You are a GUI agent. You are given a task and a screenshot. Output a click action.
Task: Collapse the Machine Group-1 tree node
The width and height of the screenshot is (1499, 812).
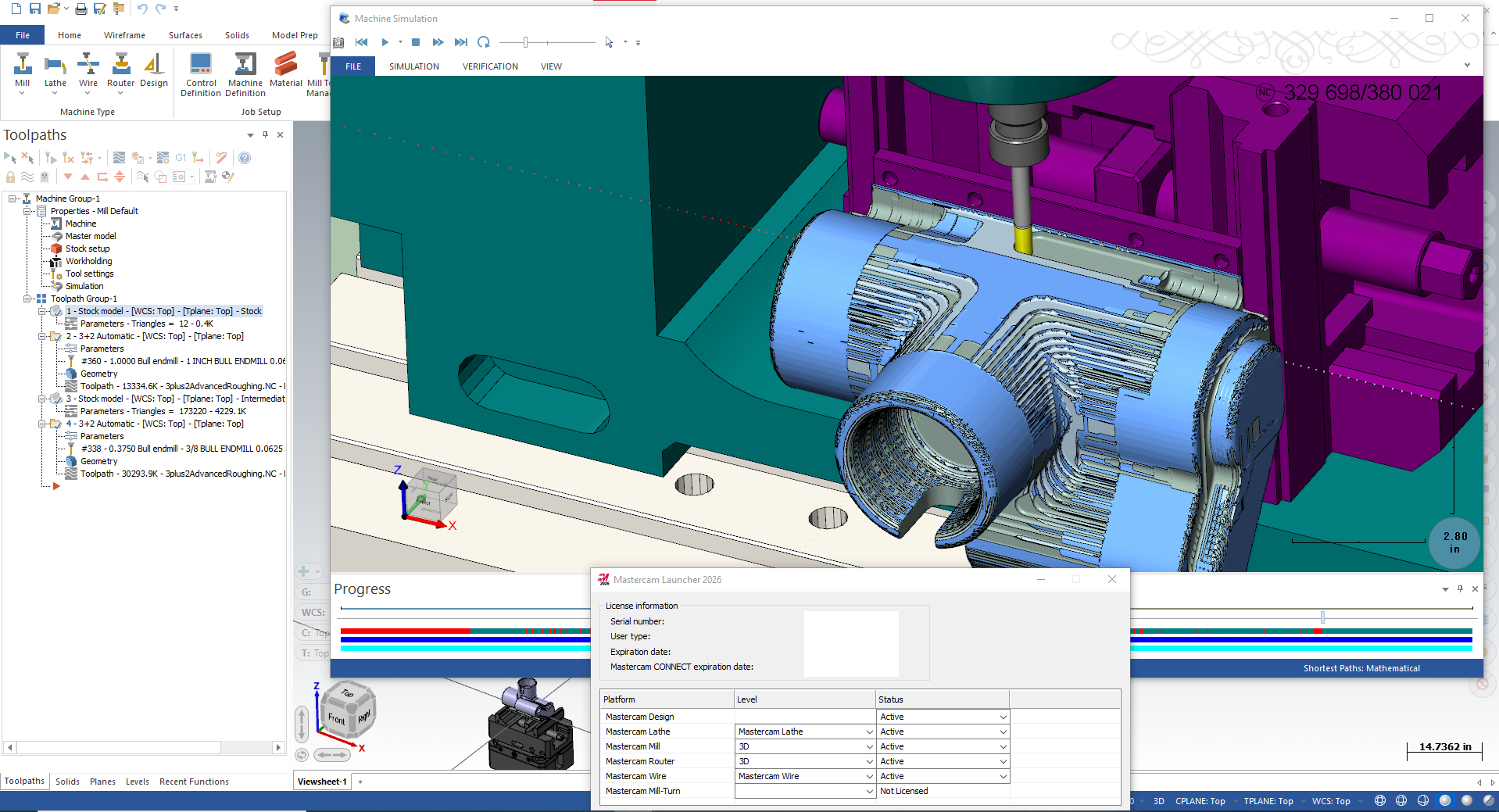point(12,199)
